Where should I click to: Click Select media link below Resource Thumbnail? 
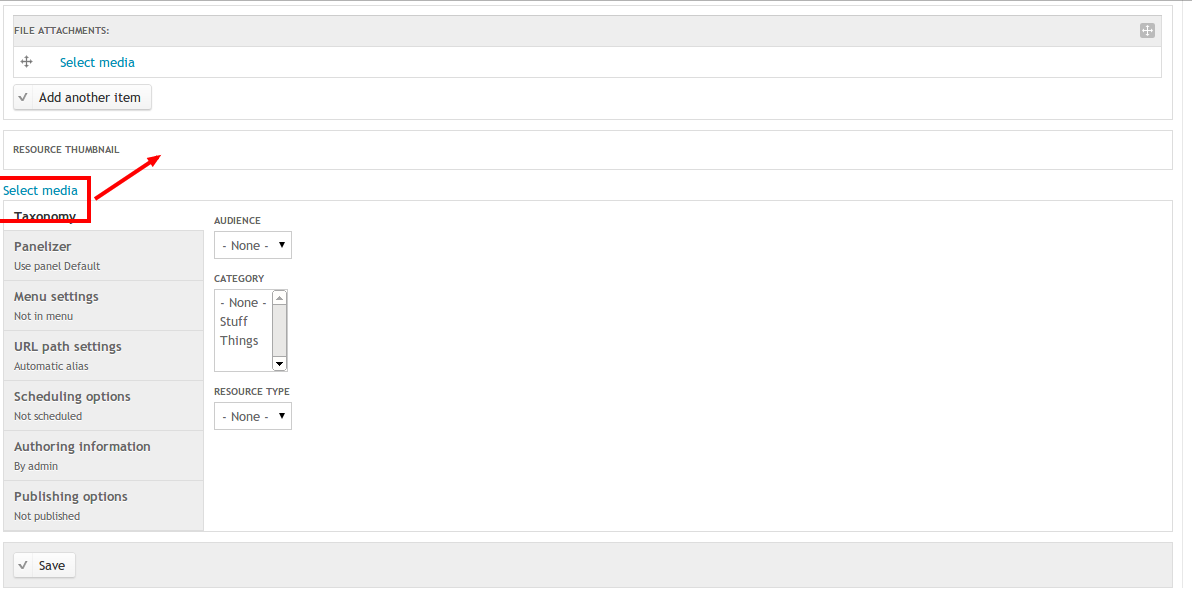click(x=40, y=190)
